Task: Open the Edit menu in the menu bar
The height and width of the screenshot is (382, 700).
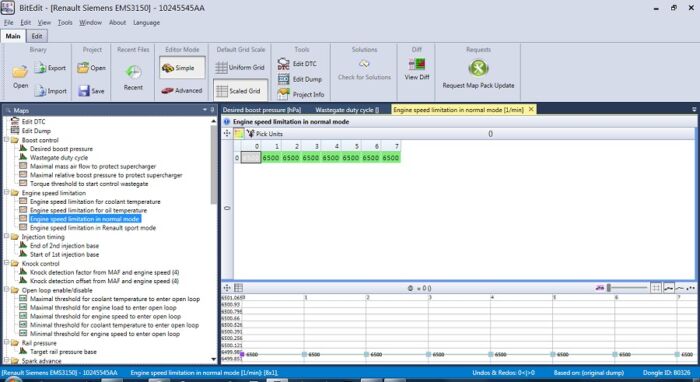Action: 26,22
